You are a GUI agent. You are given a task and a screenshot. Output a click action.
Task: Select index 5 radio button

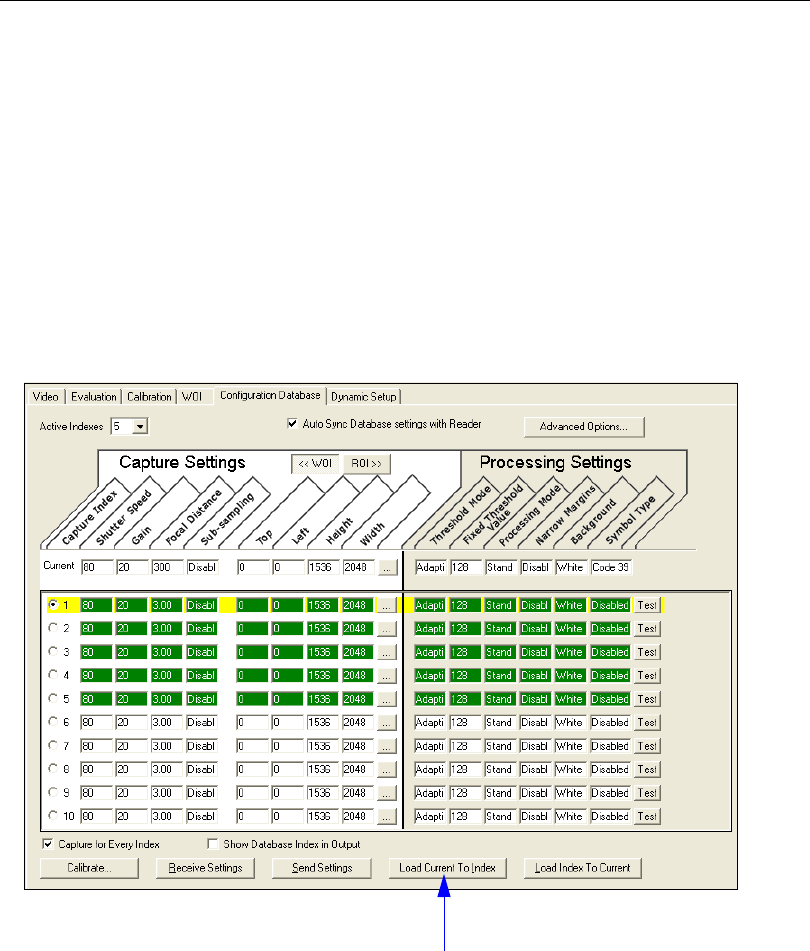53,698
